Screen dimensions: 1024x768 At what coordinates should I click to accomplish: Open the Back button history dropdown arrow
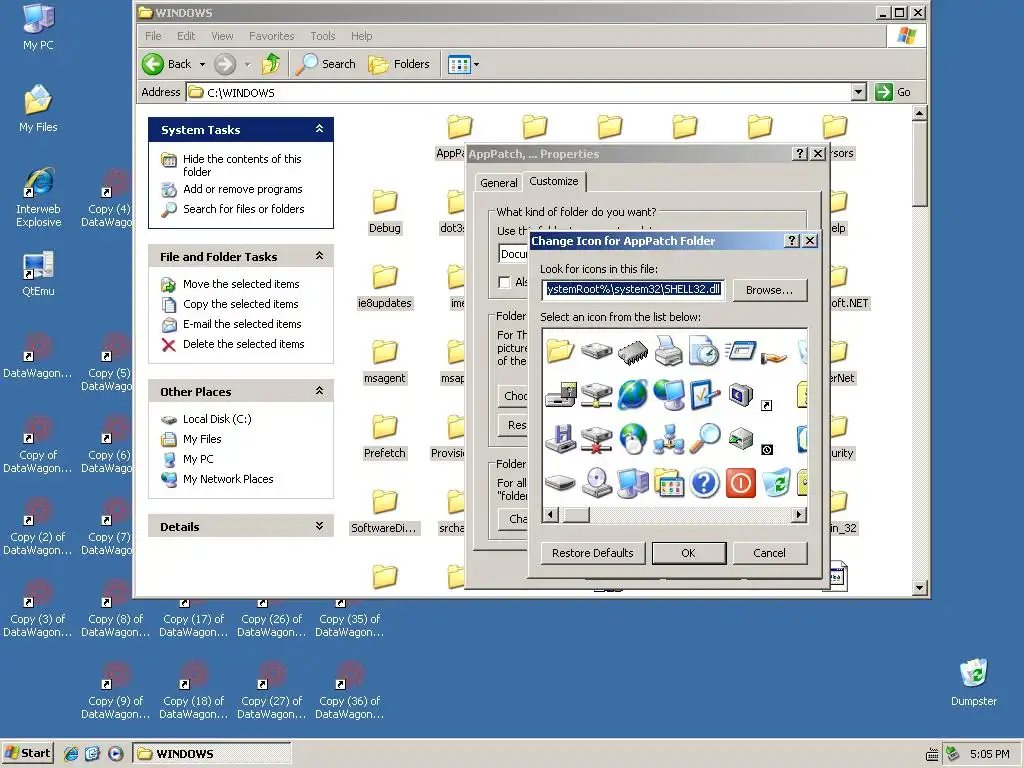[x=202, y=64]
